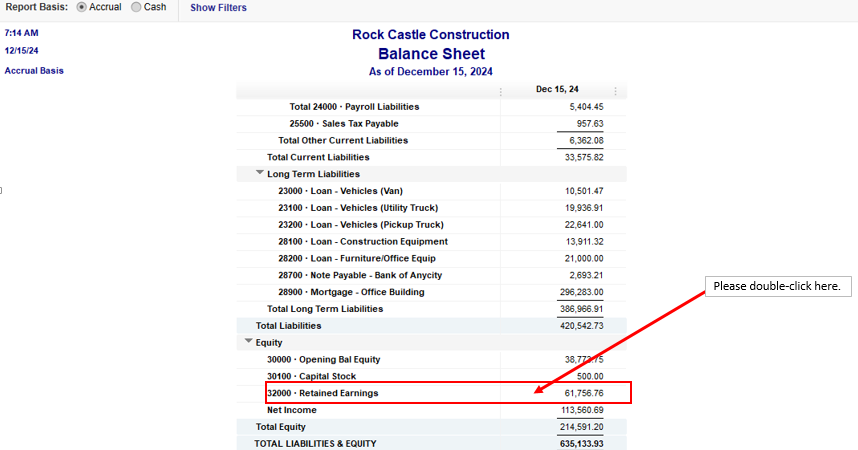Click Total Current Liabilities label
Image resolution: width=858 pixels, height=450 pixels.
[318, 157]
